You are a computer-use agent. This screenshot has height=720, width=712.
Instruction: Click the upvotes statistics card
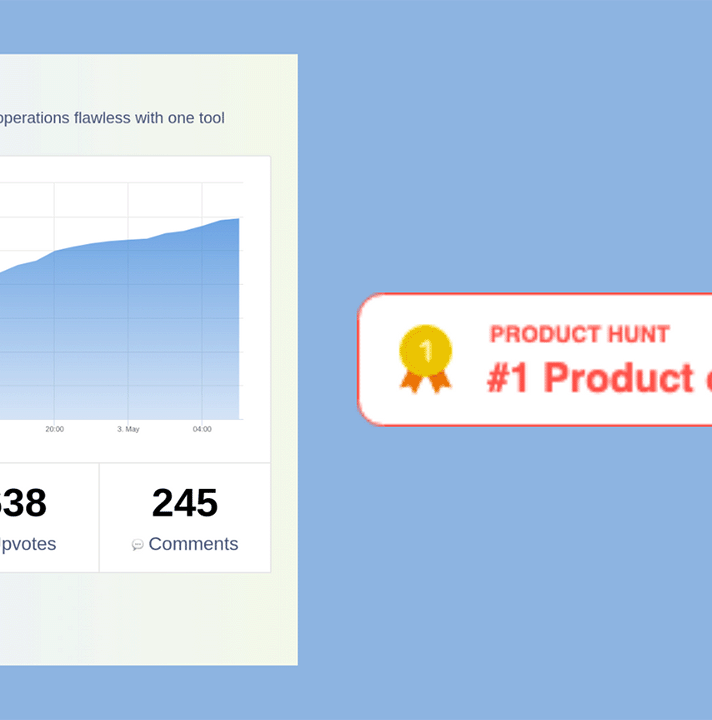[x=49, y=518]
